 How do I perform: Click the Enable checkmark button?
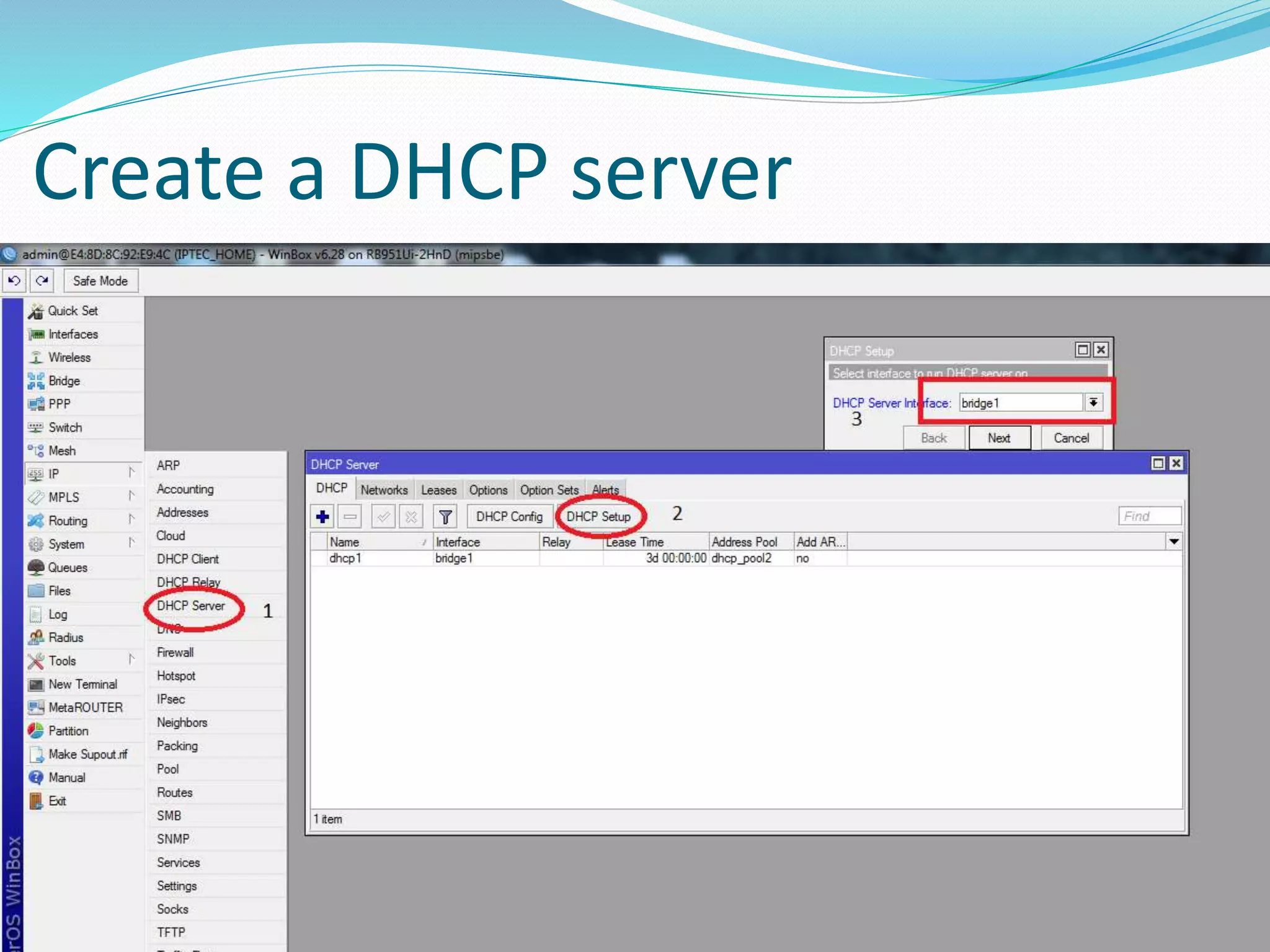tap(384, 516)
